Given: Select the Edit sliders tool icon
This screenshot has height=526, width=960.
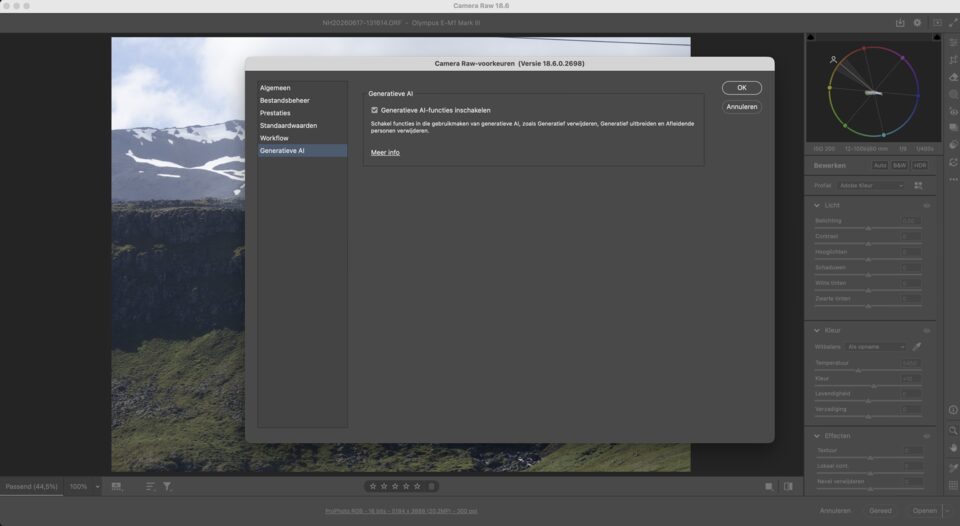Looking at the screenshot, I should coord(953,42).
